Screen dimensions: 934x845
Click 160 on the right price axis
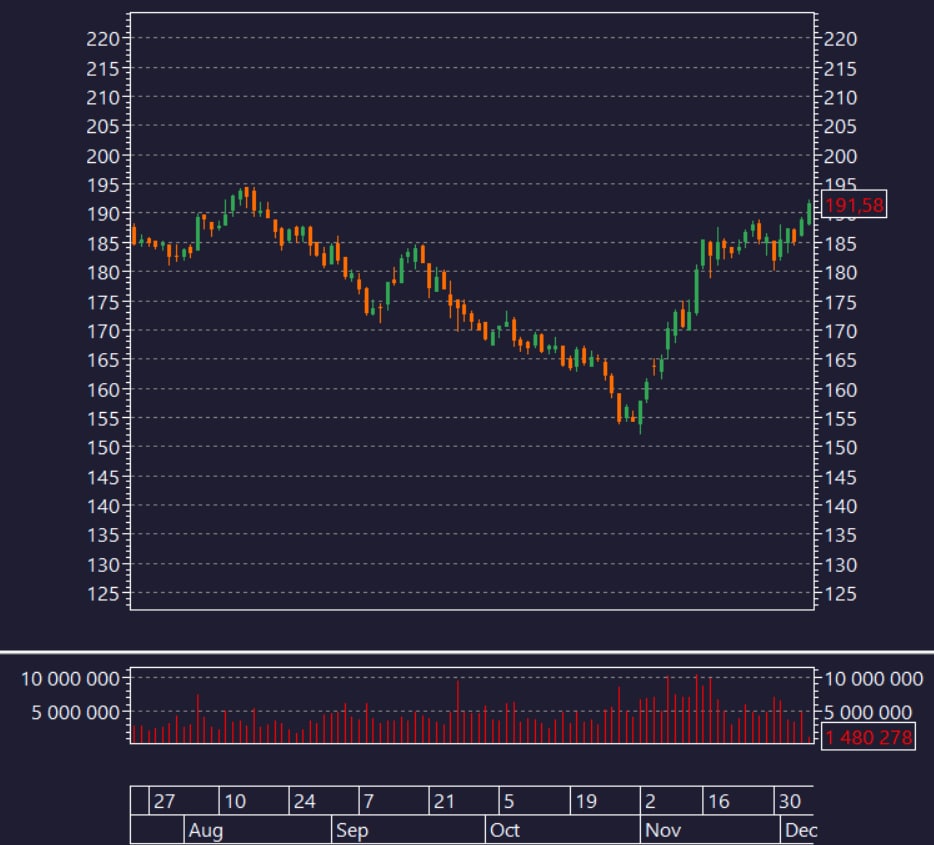840,390
